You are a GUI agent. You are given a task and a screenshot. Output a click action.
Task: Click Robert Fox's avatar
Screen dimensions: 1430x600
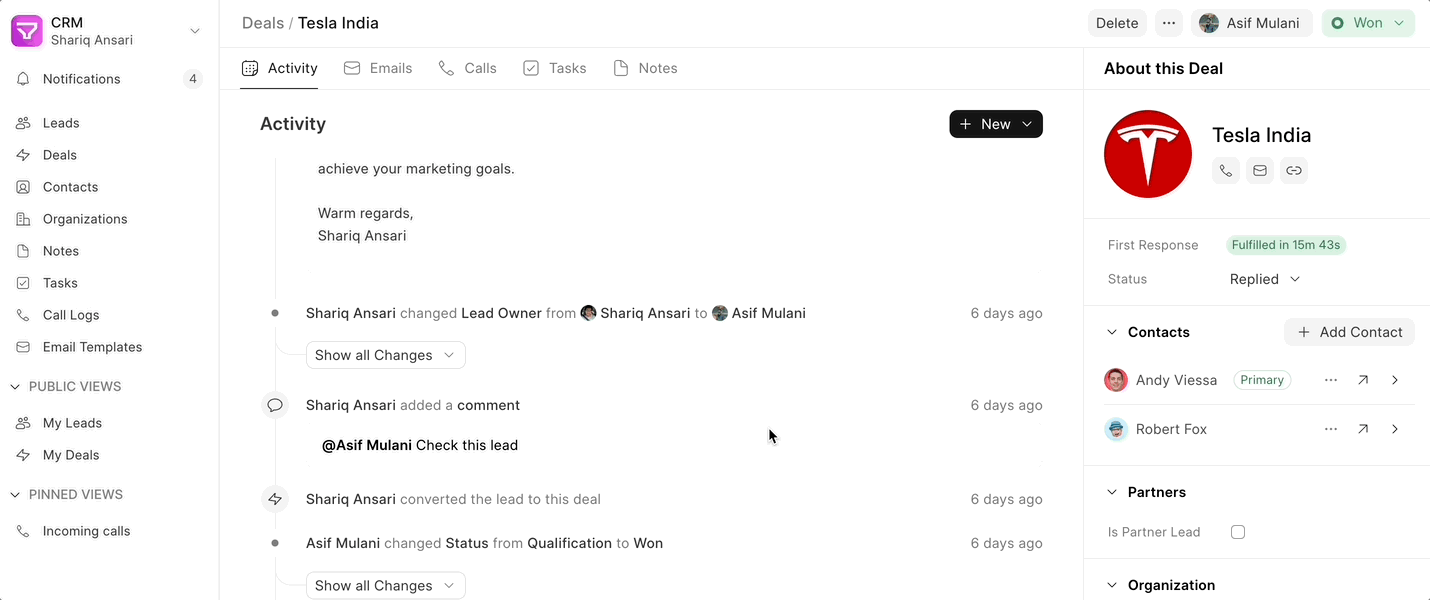(x=1116, y=429)
